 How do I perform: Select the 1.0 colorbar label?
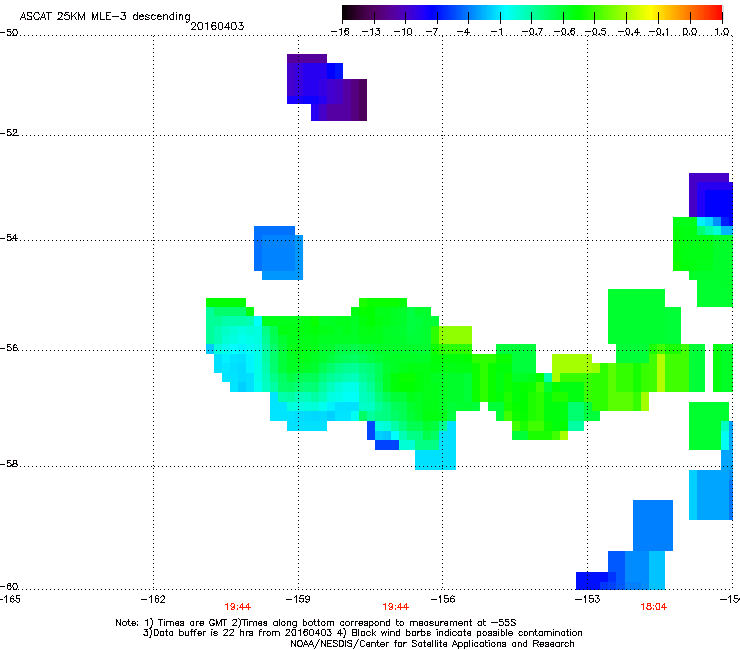point(722,32)
